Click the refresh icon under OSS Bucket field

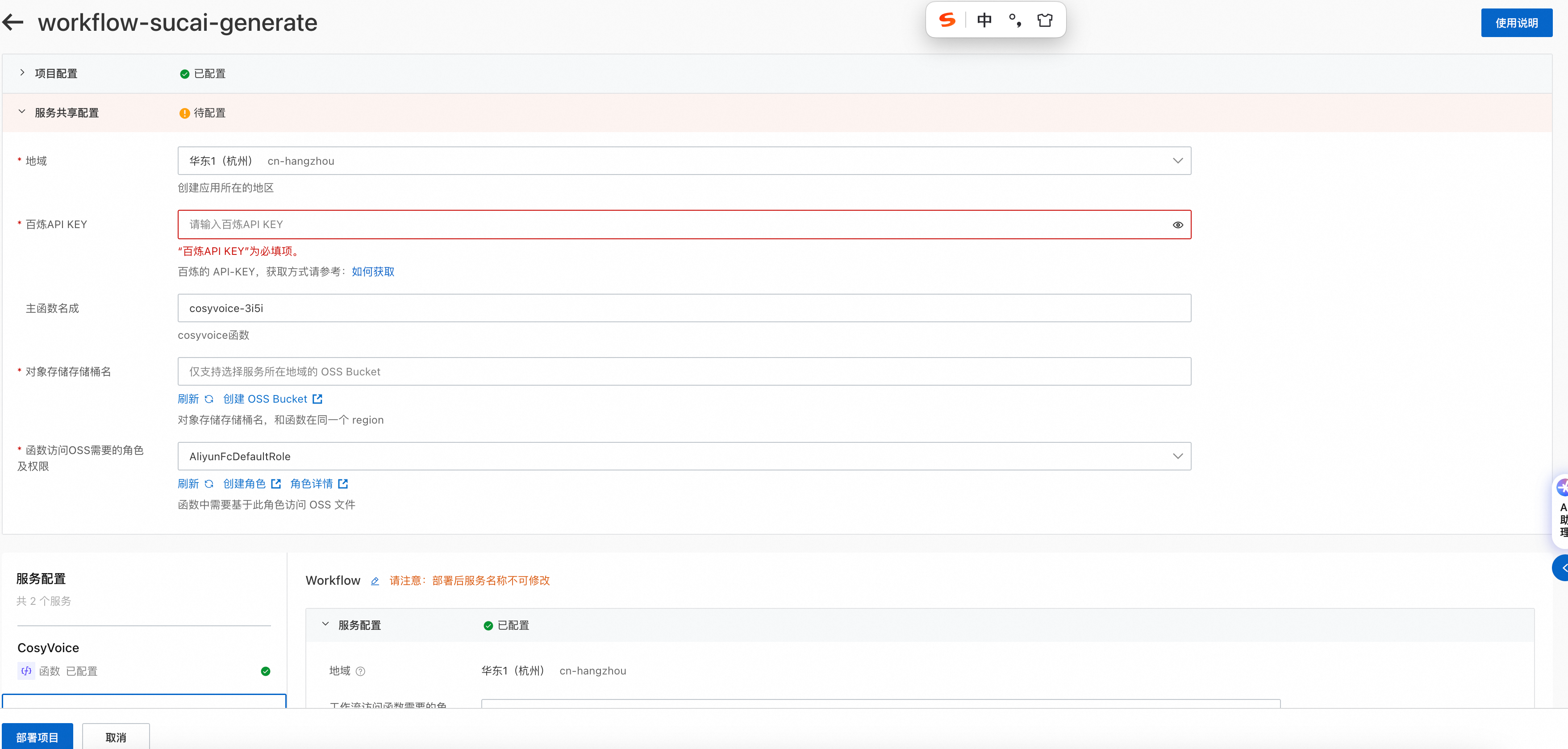[x=209, y=399]
